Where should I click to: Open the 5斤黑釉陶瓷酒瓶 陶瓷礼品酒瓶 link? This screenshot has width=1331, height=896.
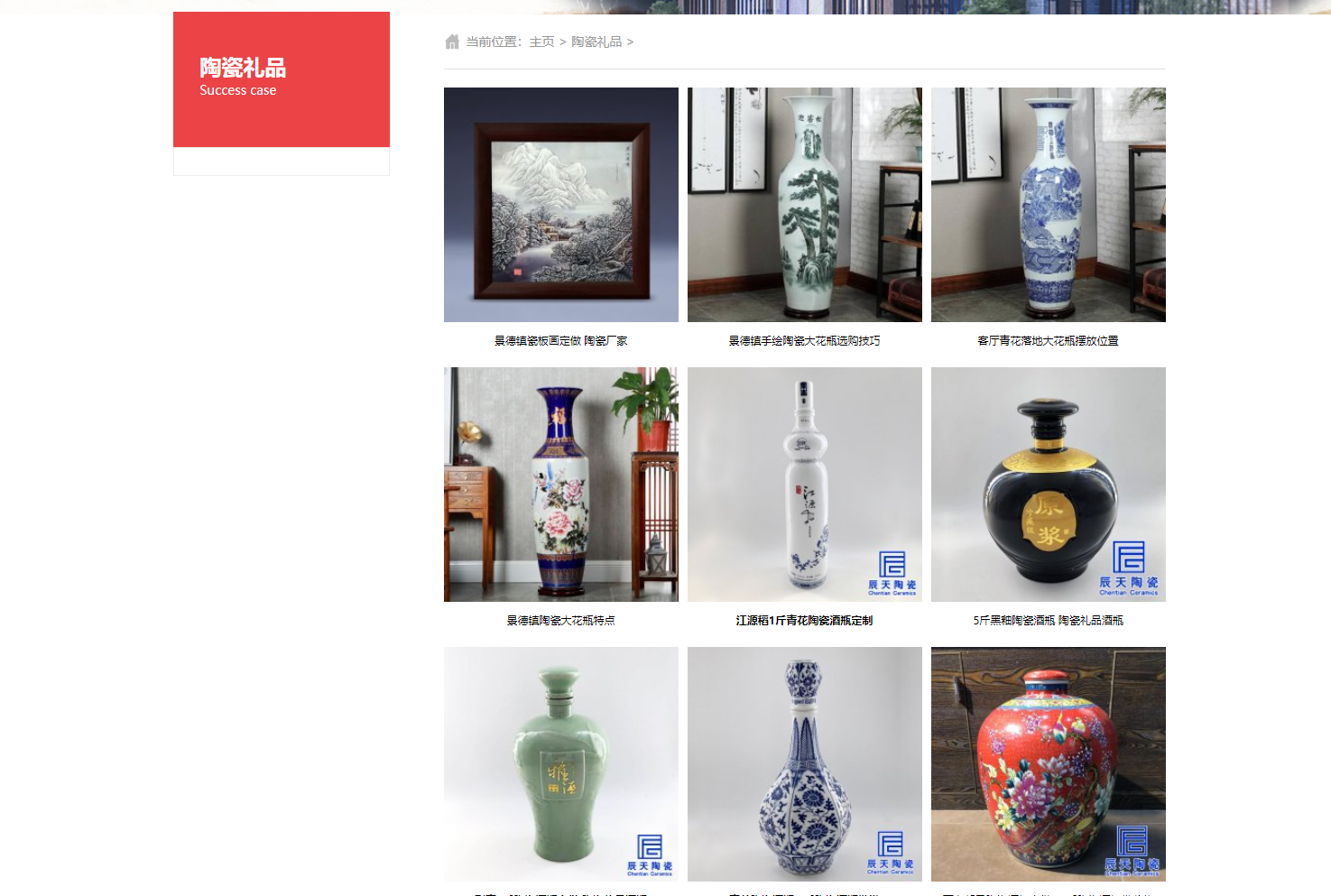click(x=1049, y=621)
